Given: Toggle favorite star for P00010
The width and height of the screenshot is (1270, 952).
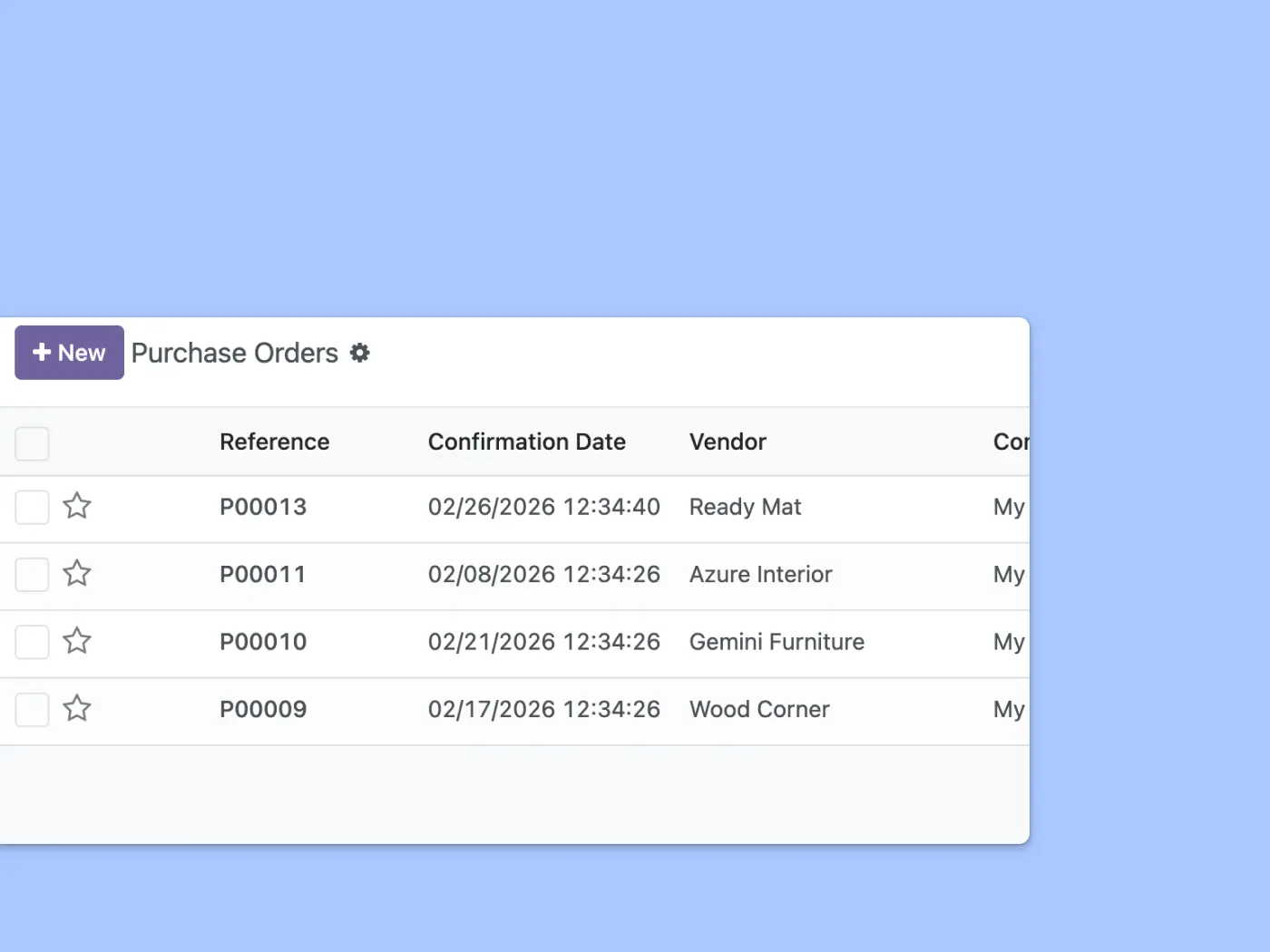Looking at the screenshot, I should [x=77, y=641].
